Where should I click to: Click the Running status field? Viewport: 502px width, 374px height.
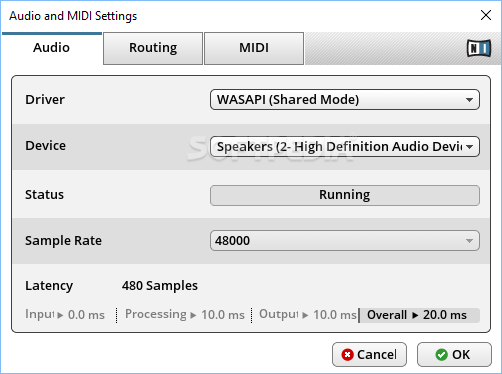pos(345,195)
